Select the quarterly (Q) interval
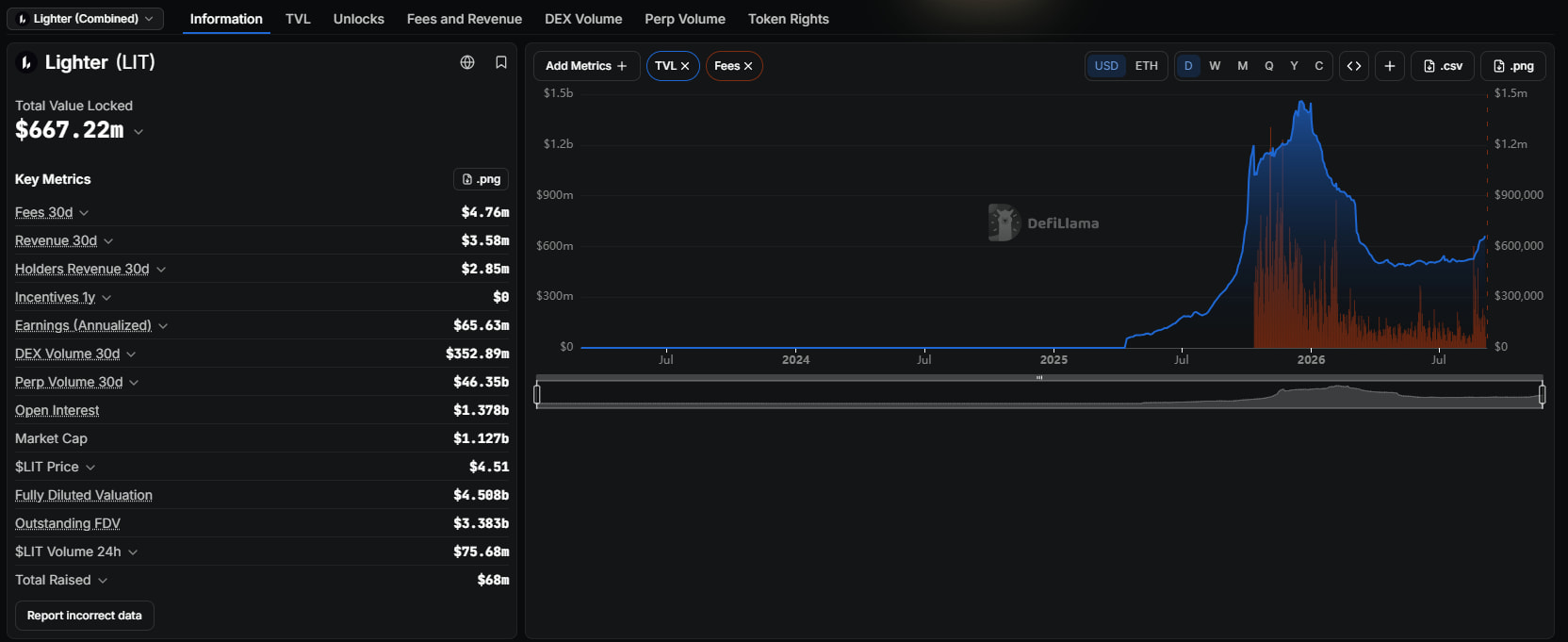The height and width of the screenshot is (642, 1568). tap(1269, 66)
